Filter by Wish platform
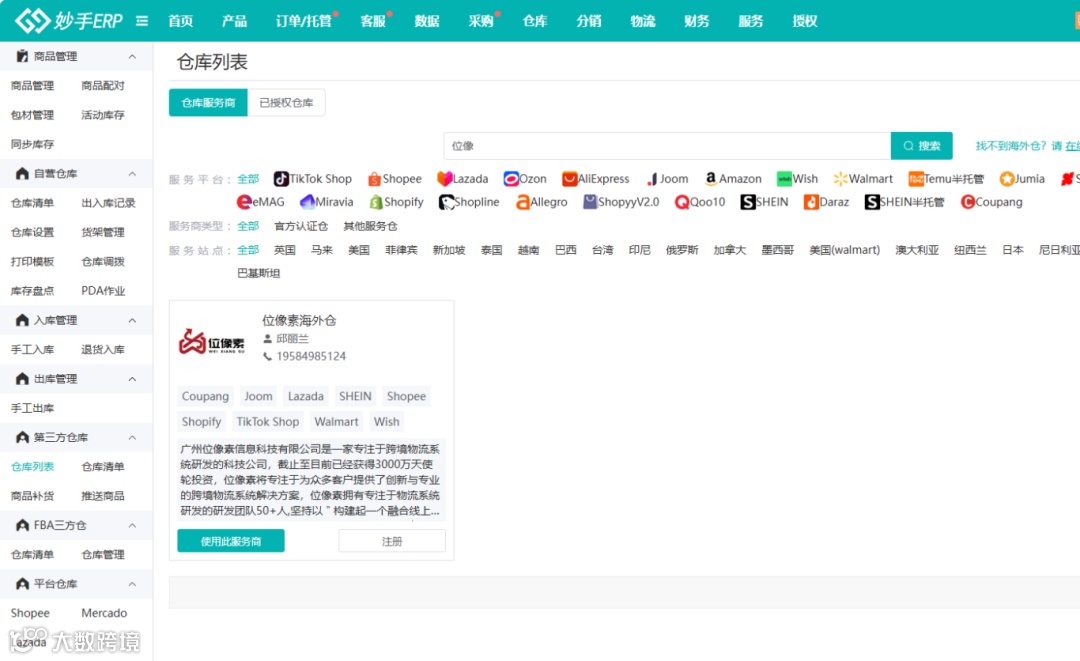 (x=798, y=179)
